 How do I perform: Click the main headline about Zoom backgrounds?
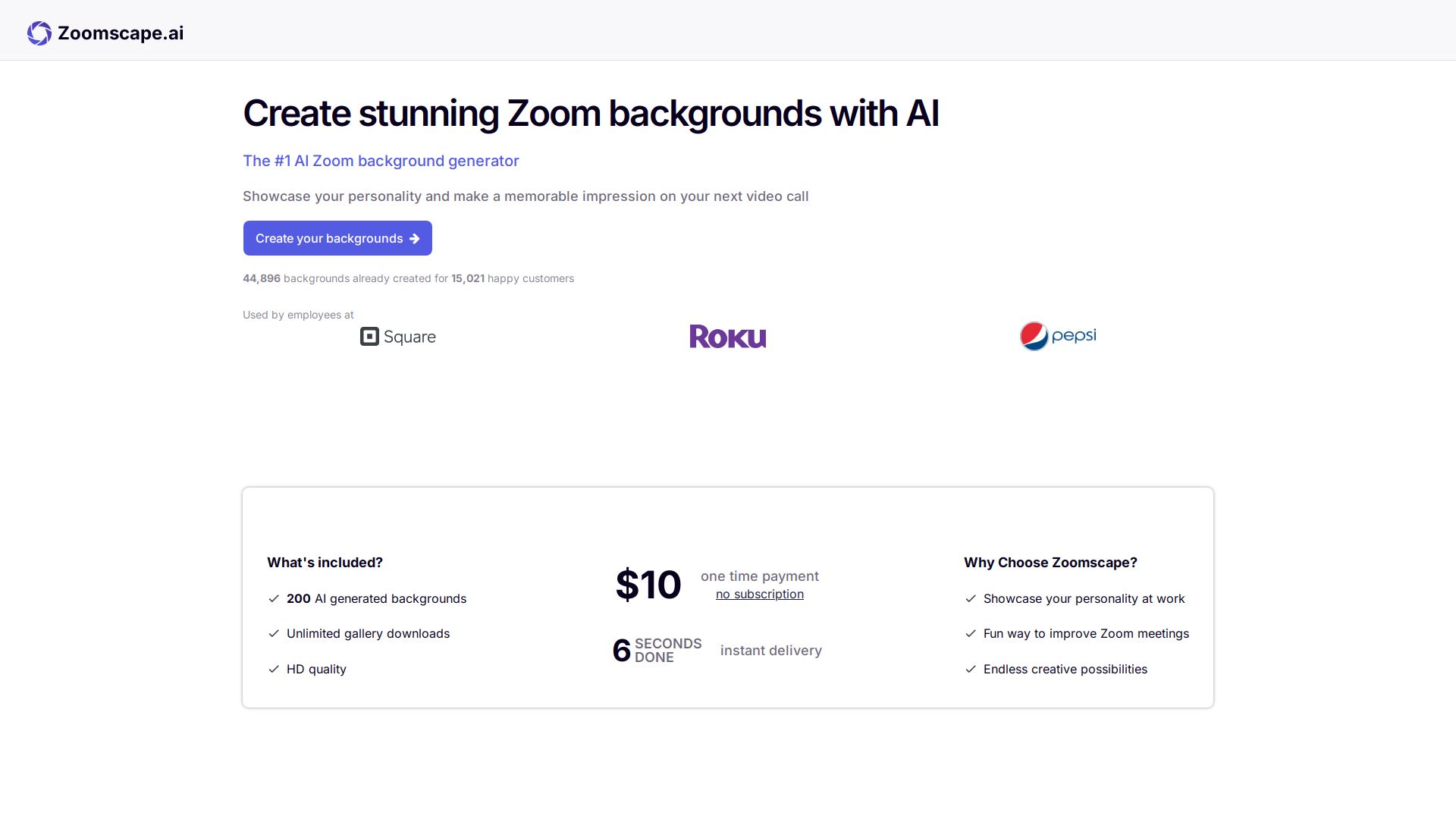(x=591, y=114)
